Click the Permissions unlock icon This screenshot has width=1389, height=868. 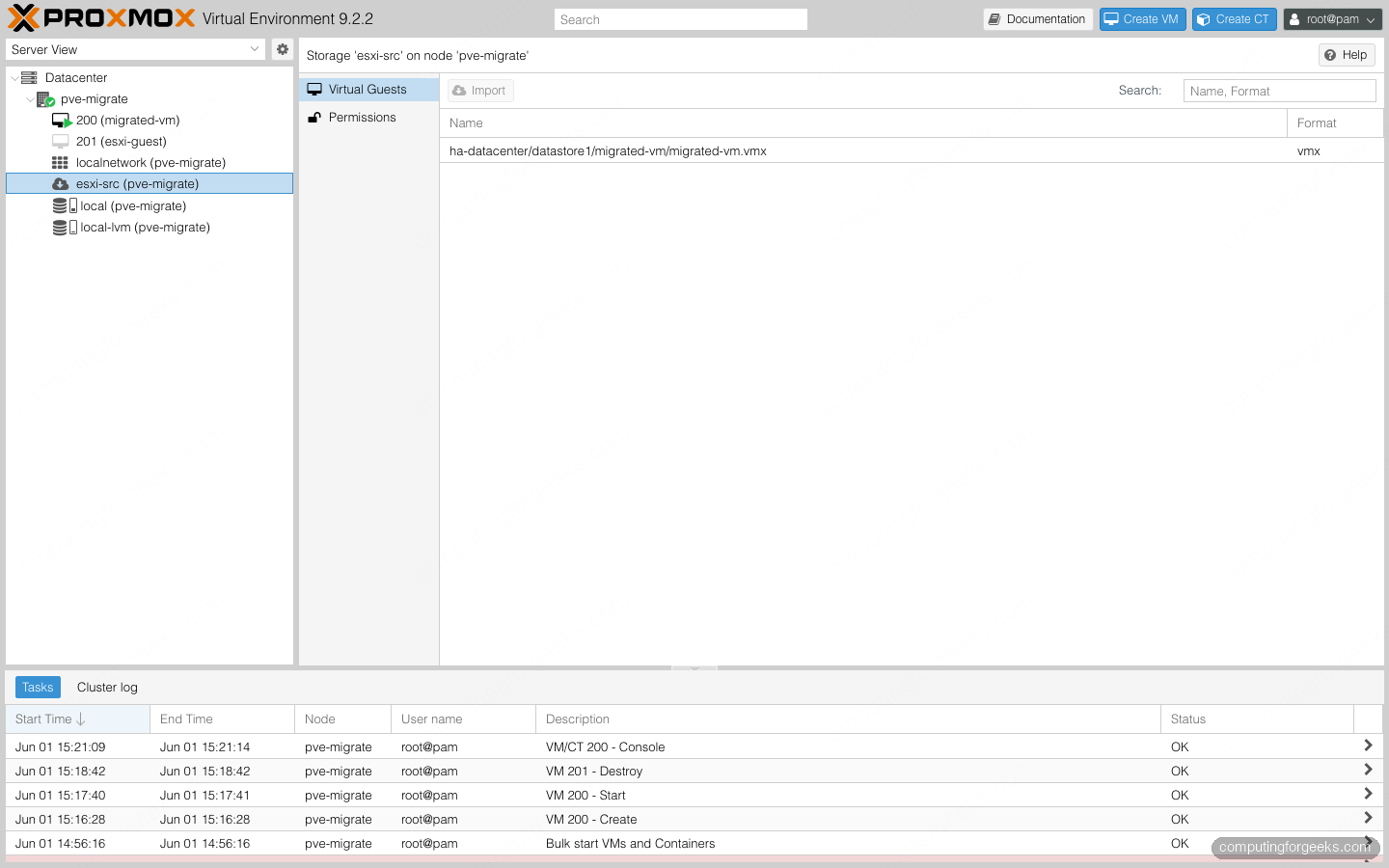click(314, 118)
